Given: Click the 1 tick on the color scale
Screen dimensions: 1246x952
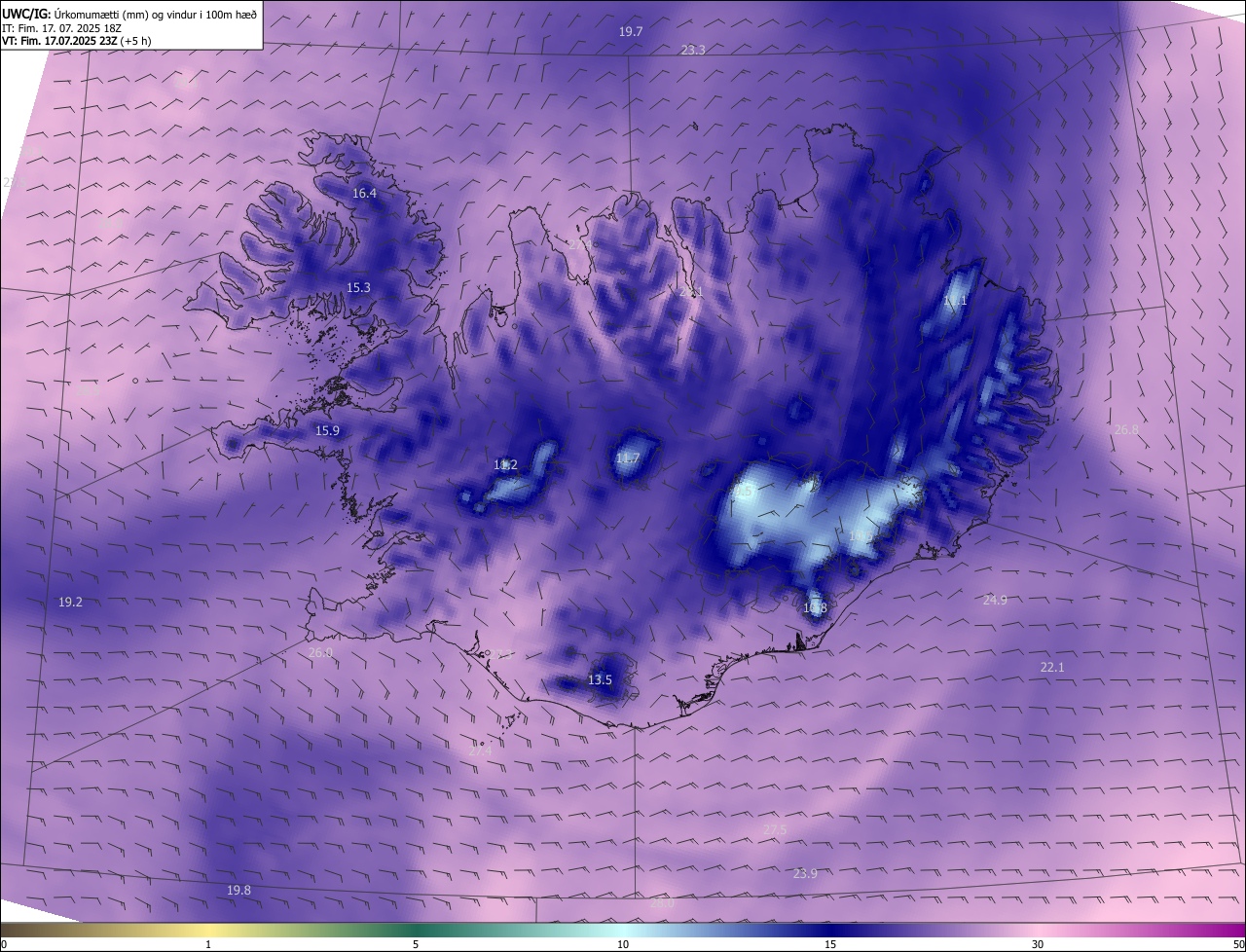Looking at the screenshot, I should pos(208,944).
